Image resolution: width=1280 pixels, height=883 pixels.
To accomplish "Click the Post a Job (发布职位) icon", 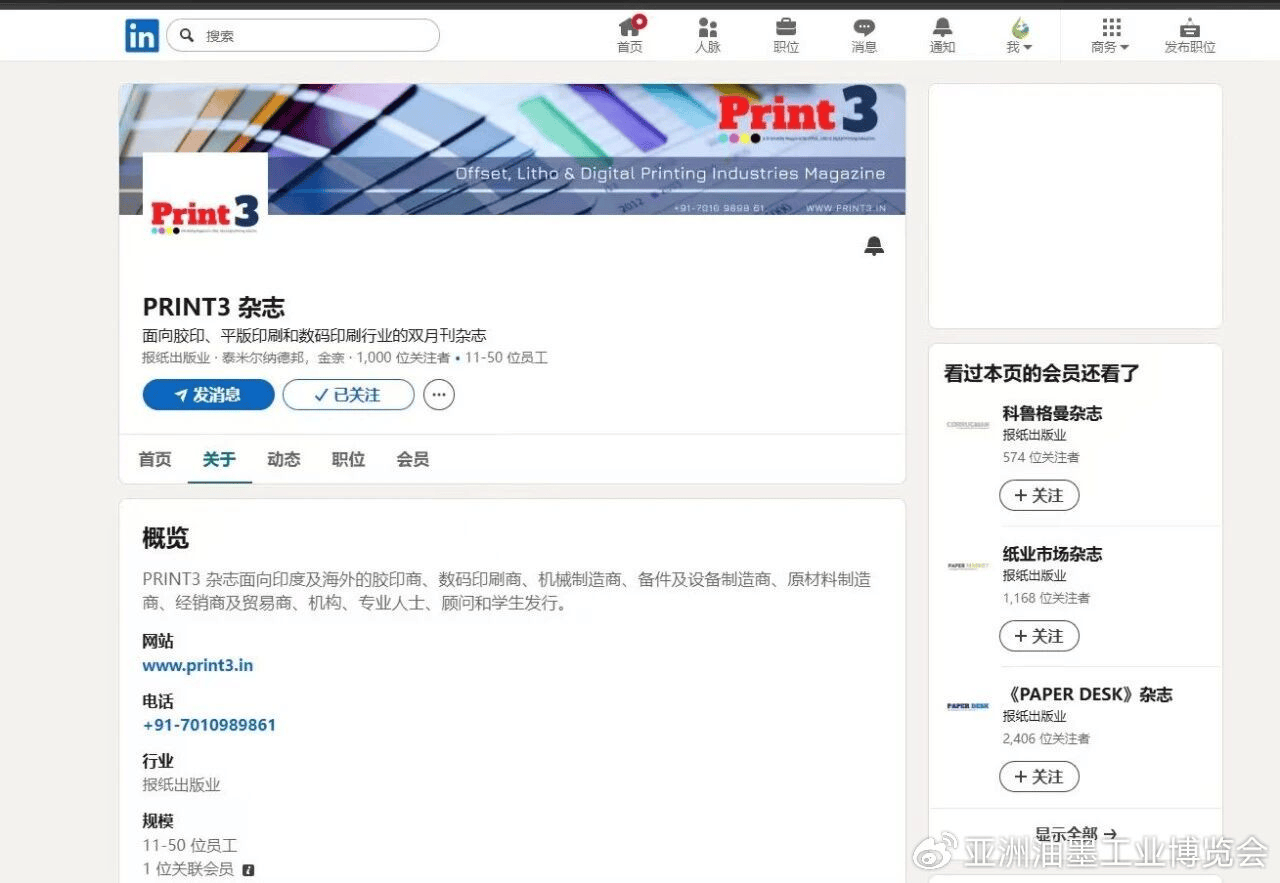I will [1189, 28].
